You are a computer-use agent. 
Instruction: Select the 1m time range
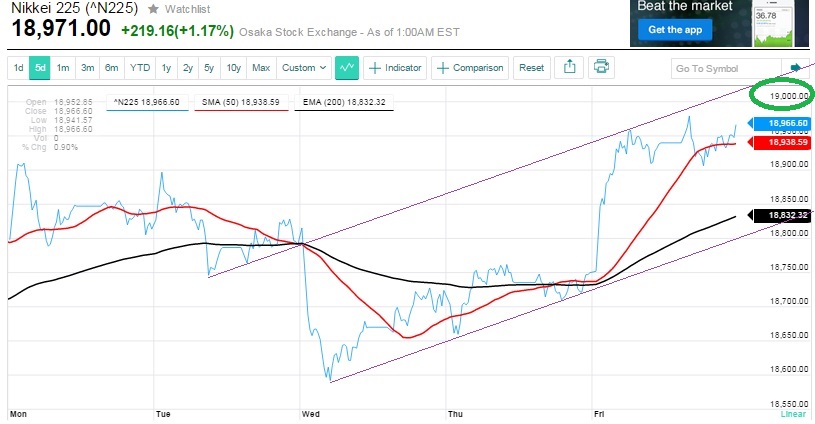(x=63, y=68)
